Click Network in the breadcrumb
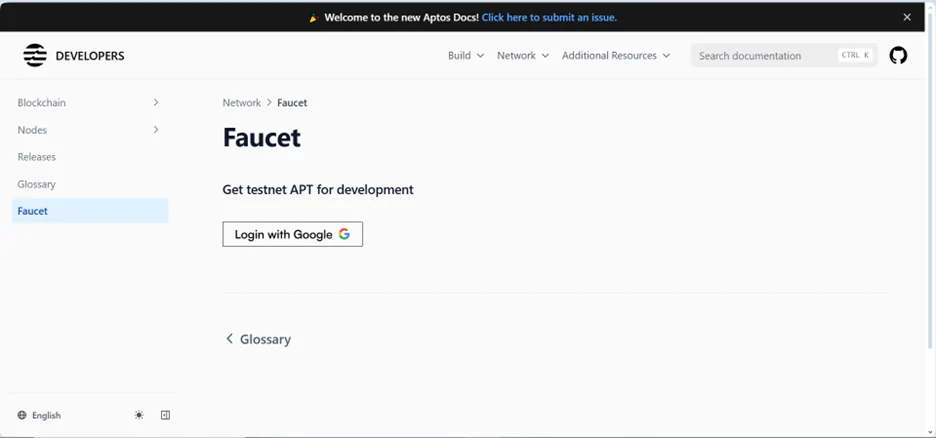Viewport: 936px width, 438px height. coord(242,103)
